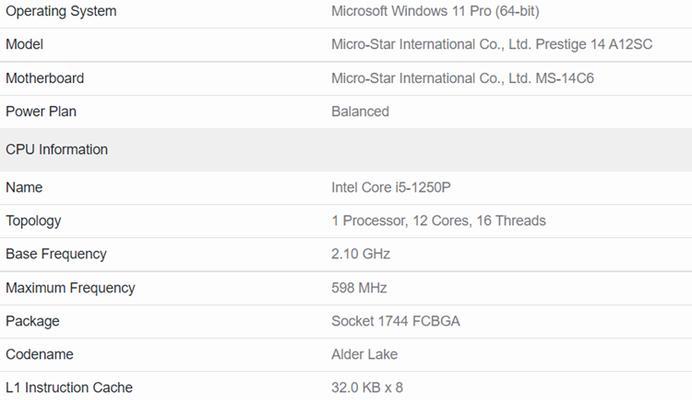Click the Operating System row label
The width and height of the screenshot is (692, 400).
(61, 11)
